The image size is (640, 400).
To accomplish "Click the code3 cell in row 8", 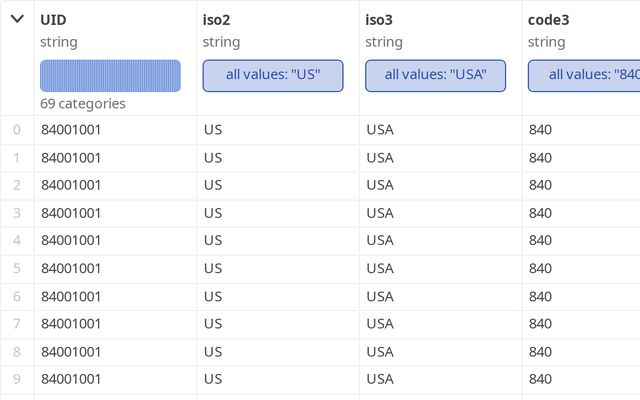I will click(540, 352).
